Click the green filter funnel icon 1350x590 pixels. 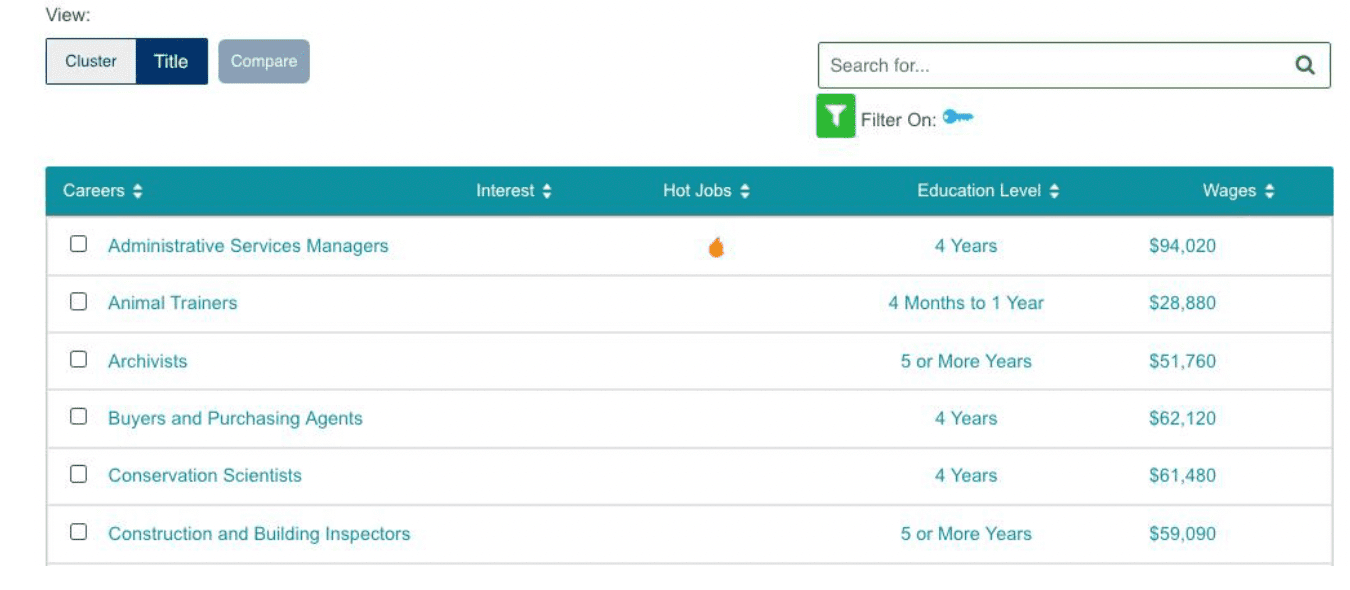coord(836,116)
